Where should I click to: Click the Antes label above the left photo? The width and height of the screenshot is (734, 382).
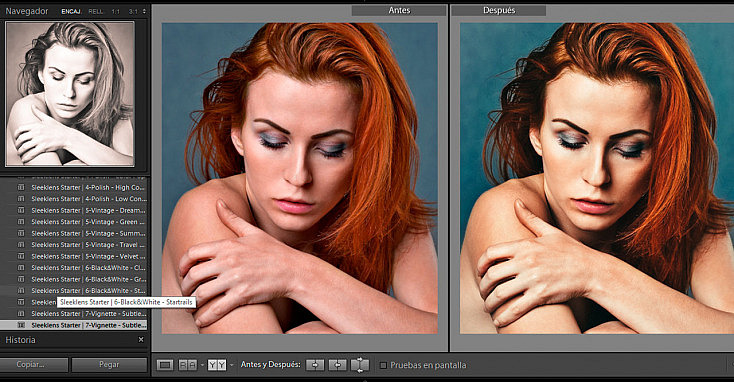click(x=399, y=10)
